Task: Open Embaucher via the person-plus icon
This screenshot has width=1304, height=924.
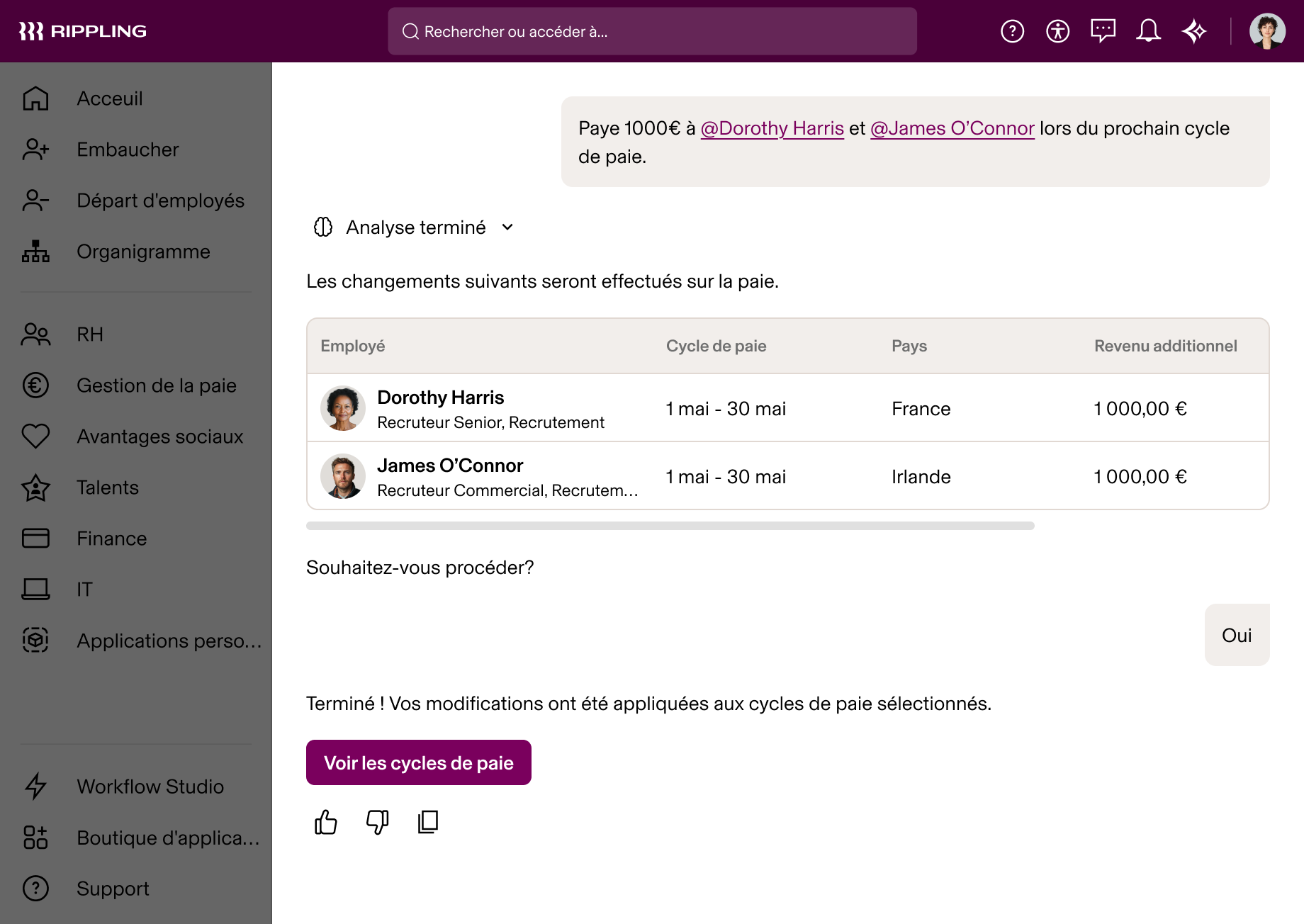Action: pos(35,150)
